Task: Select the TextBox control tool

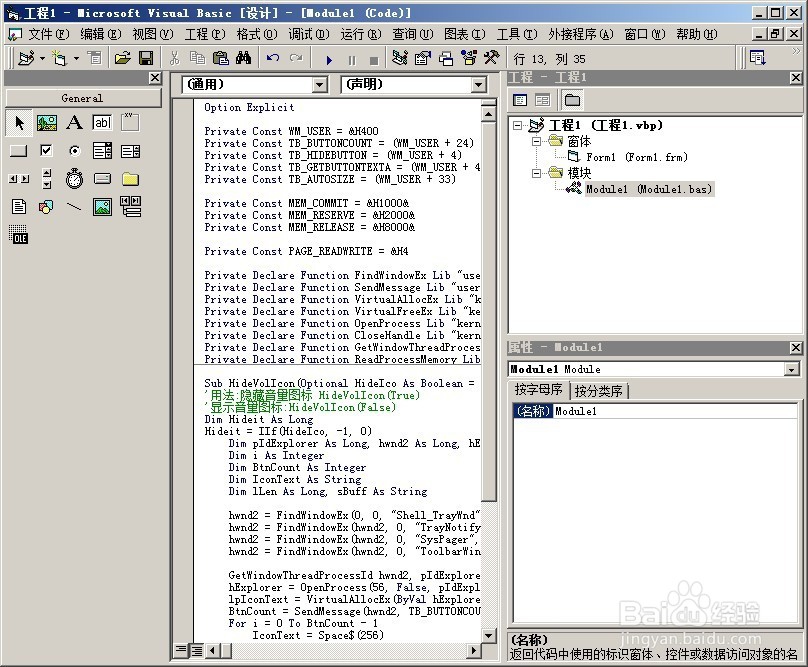Action: [102, 123]
